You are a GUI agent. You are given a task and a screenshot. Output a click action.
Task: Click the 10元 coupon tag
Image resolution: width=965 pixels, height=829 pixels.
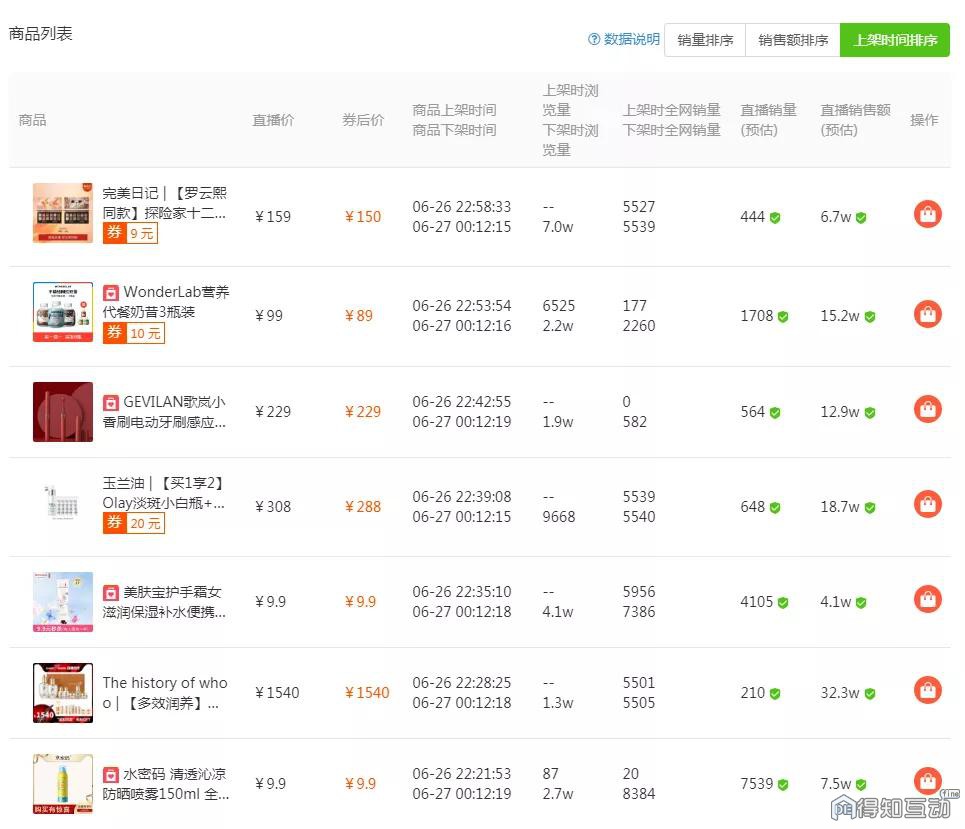click(134, 333)
